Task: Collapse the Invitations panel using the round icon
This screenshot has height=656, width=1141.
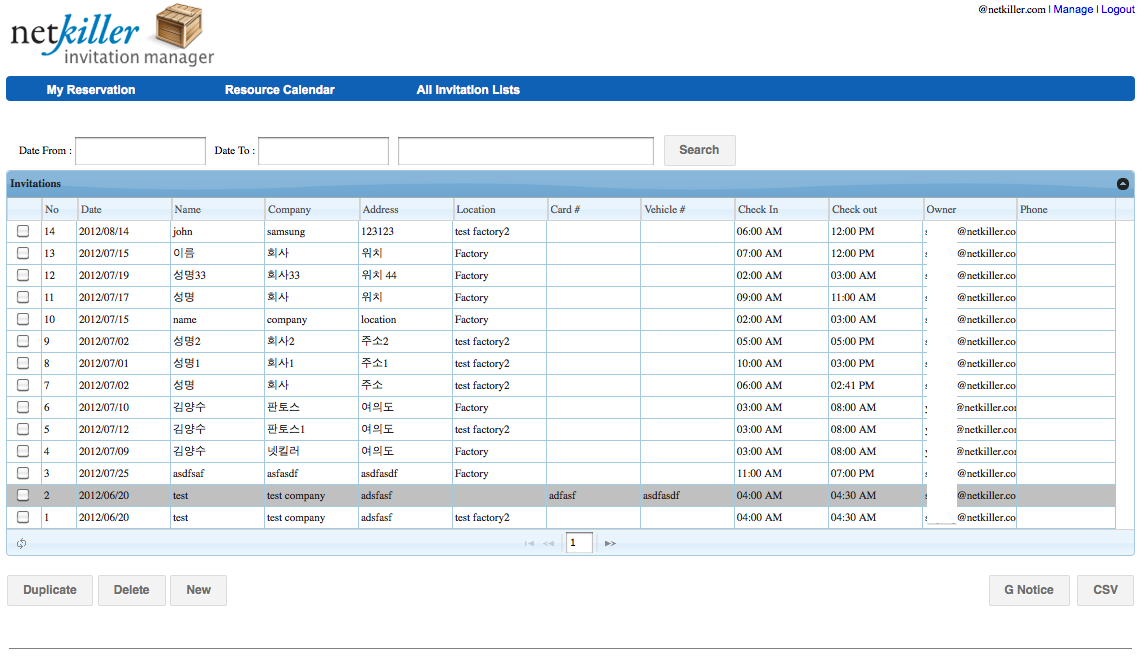Action: point(1123,183)
